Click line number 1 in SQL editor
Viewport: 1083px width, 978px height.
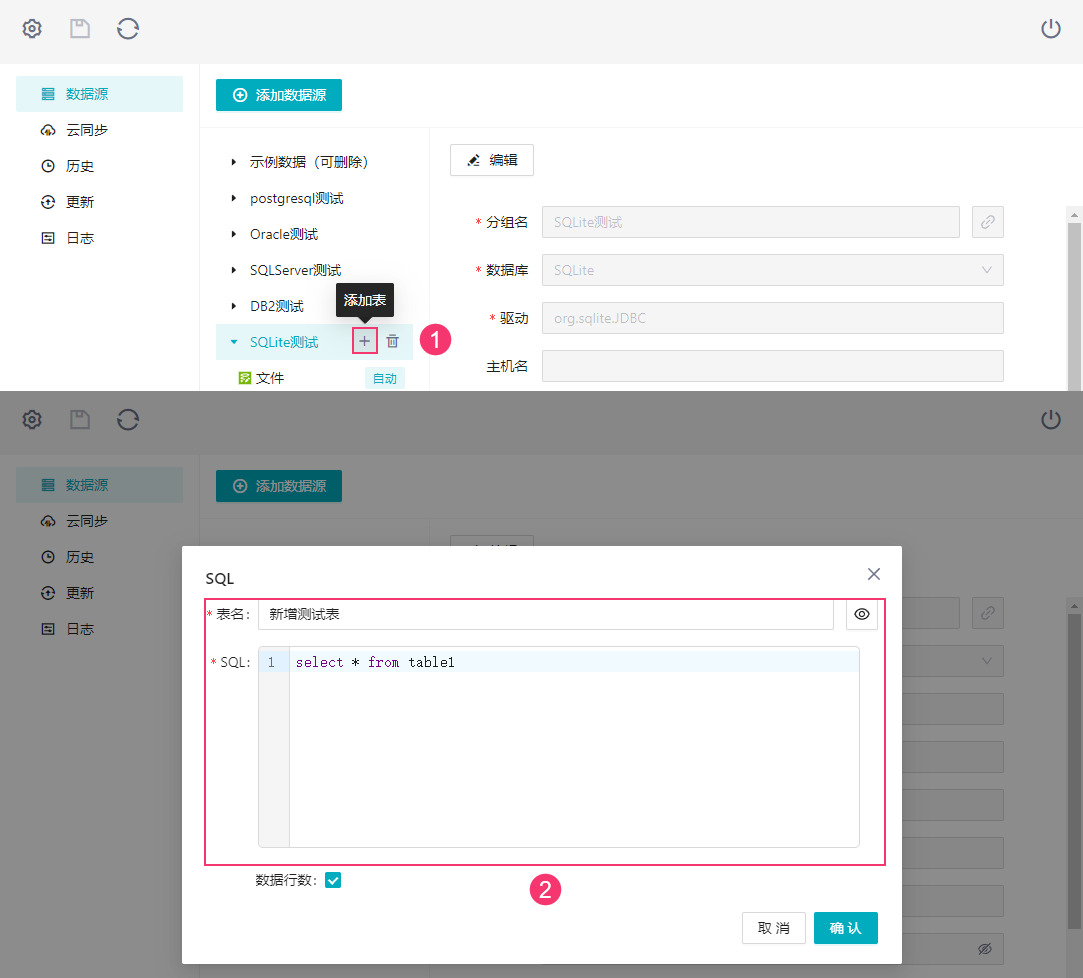click(271, 662)
